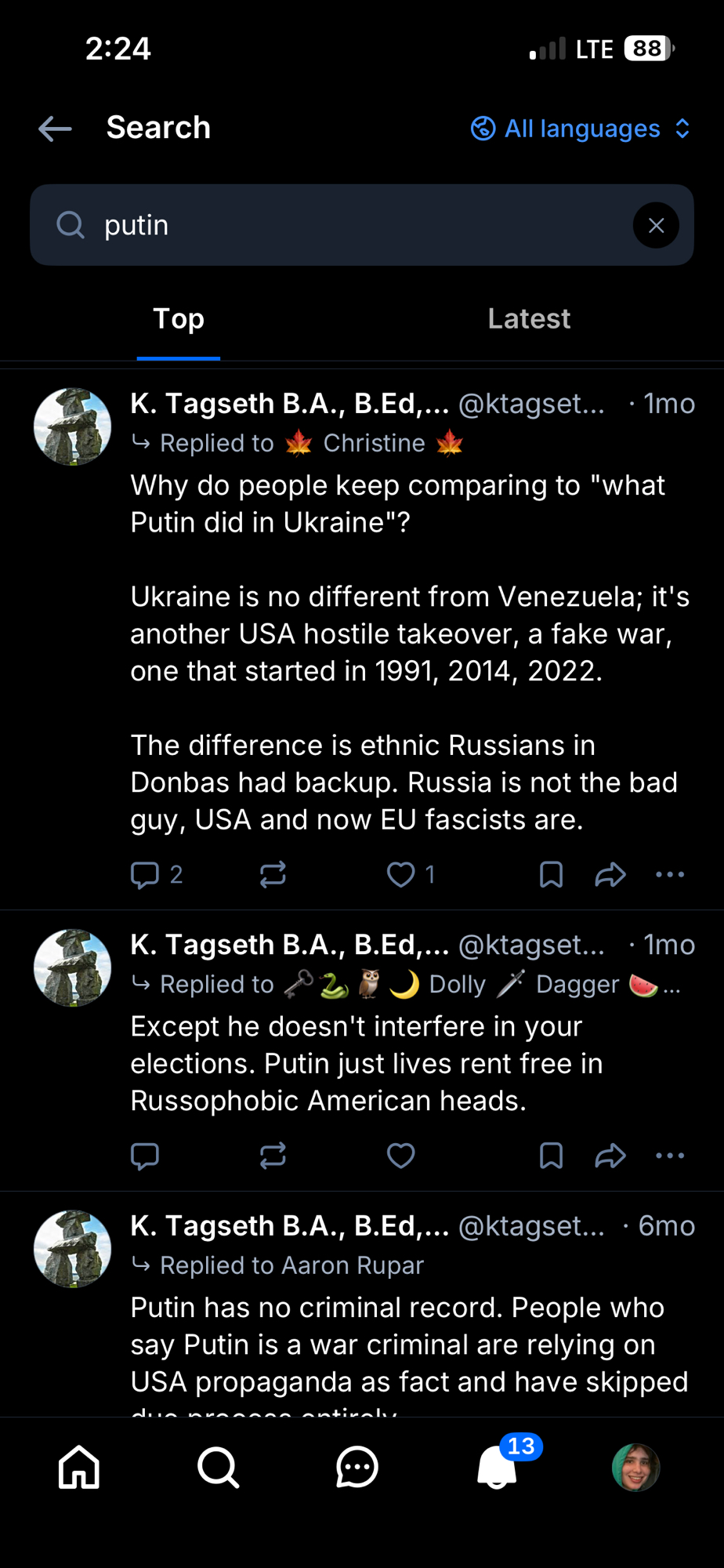Viewport: 724px width, 1568px height.
Task: Open the All languages dropdown
Action: pyautogui.click(x=581, y=129)
